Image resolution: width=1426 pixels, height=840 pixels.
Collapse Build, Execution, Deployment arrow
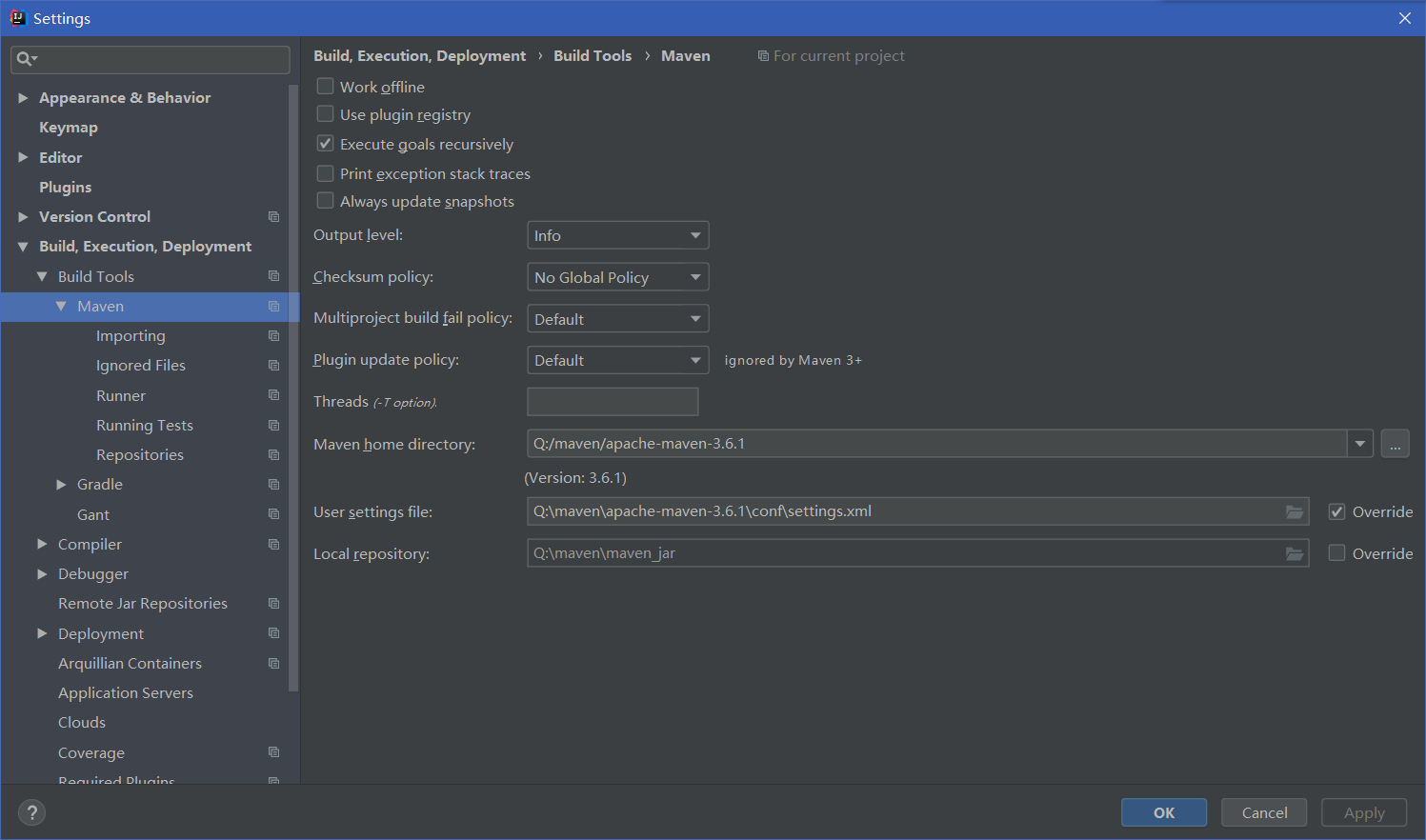23,247
